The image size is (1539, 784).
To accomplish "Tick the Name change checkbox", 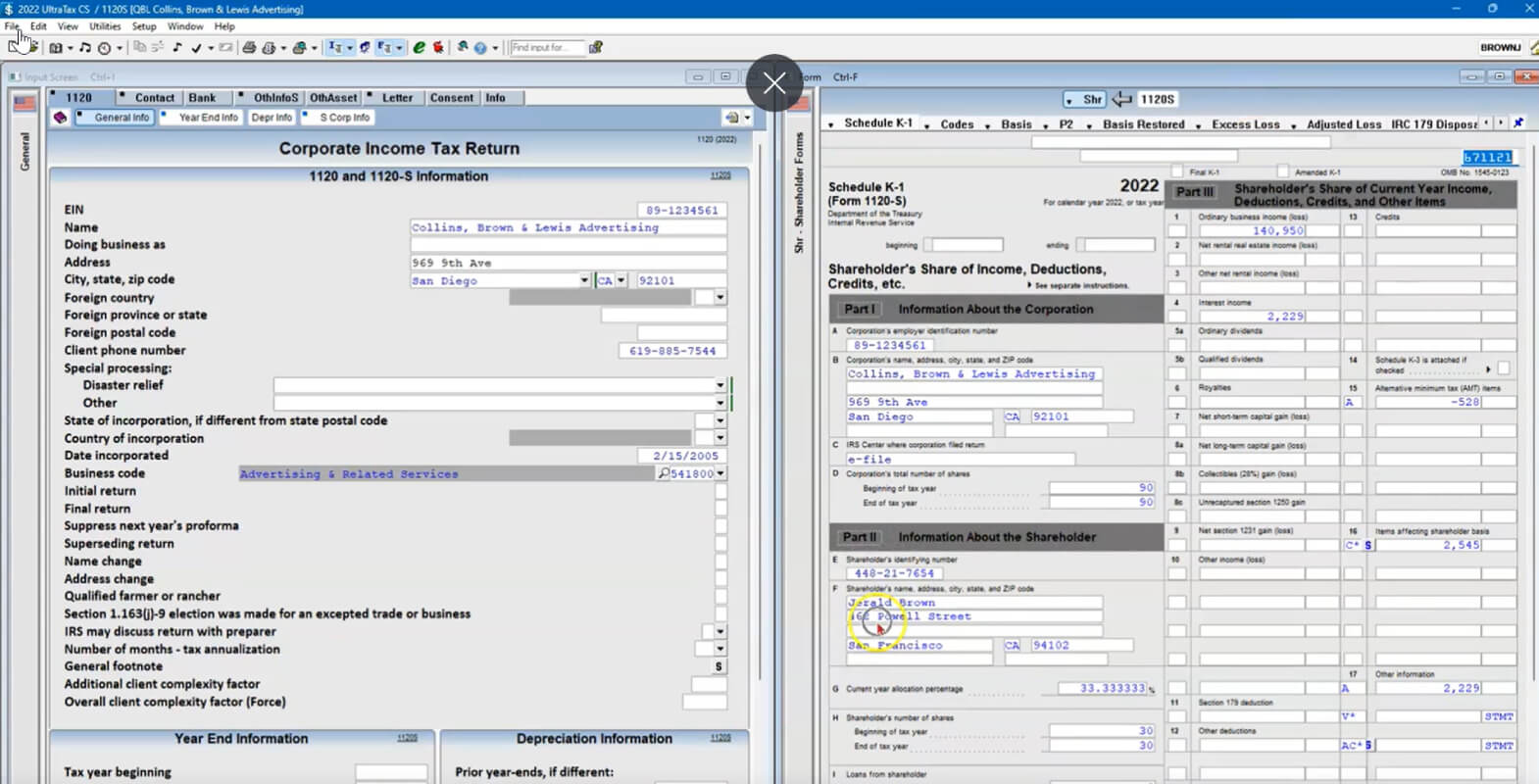I will [x=720, y=562].
